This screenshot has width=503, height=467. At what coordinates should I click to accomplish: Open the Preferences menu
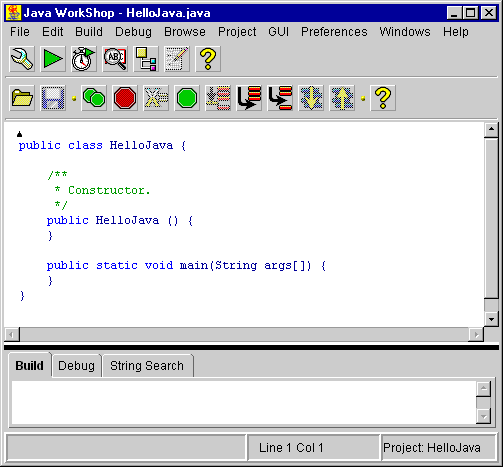click(334, 32)
